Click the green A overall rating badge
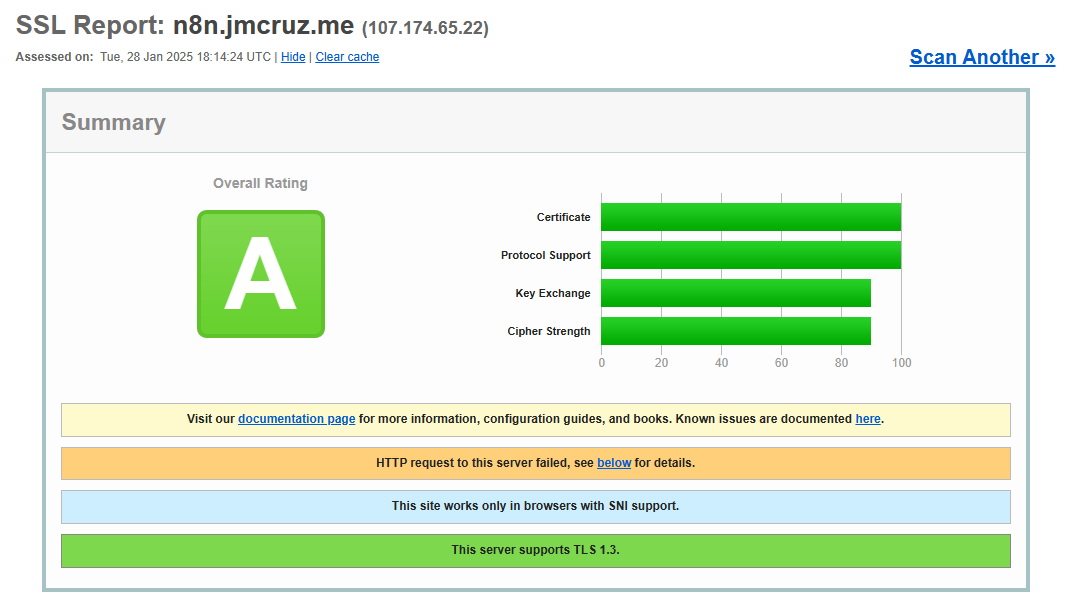Screen dimensions: 1069x603 coord(261,274)
